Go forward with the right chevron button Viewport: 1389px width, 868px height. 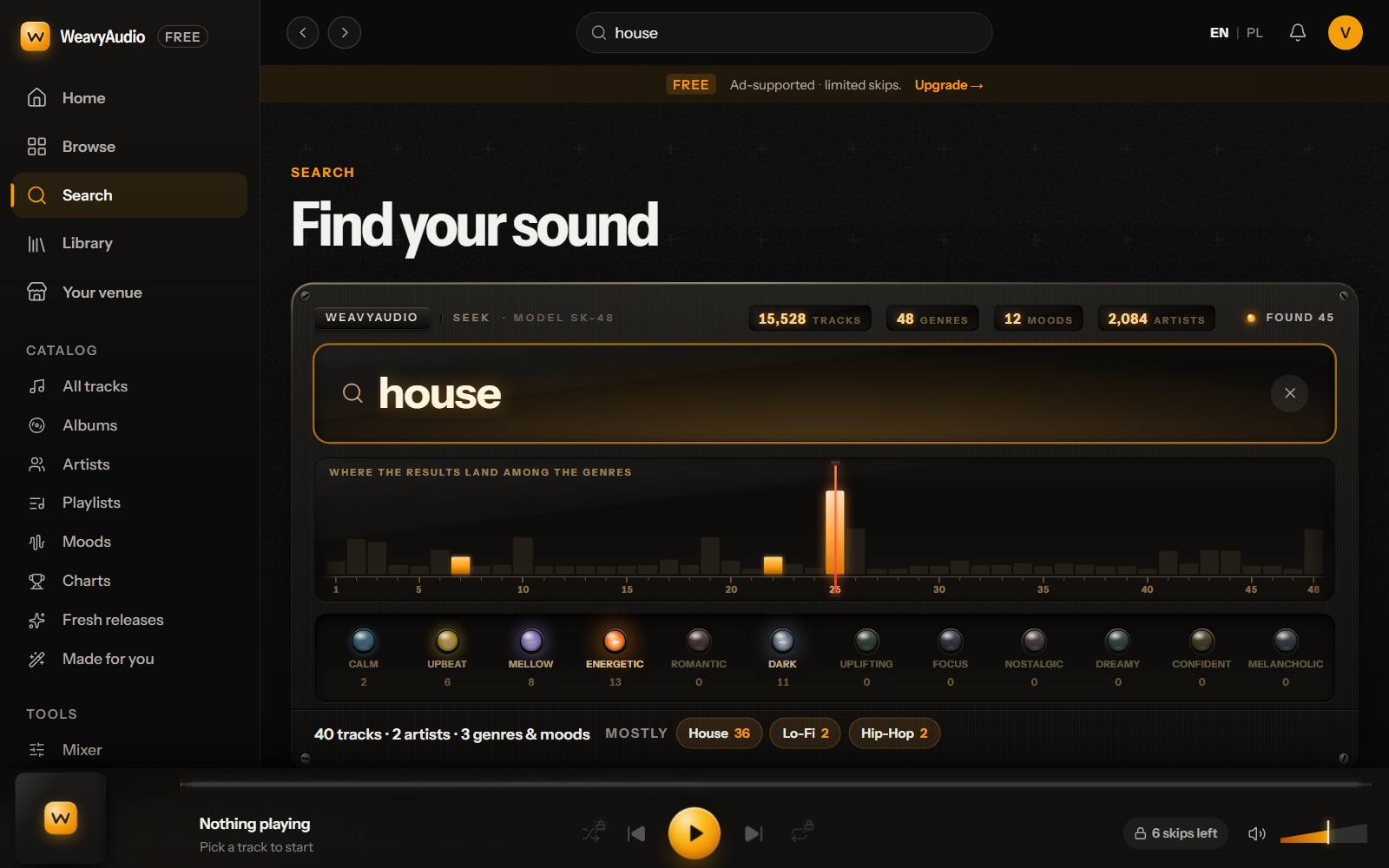(345, 33)
